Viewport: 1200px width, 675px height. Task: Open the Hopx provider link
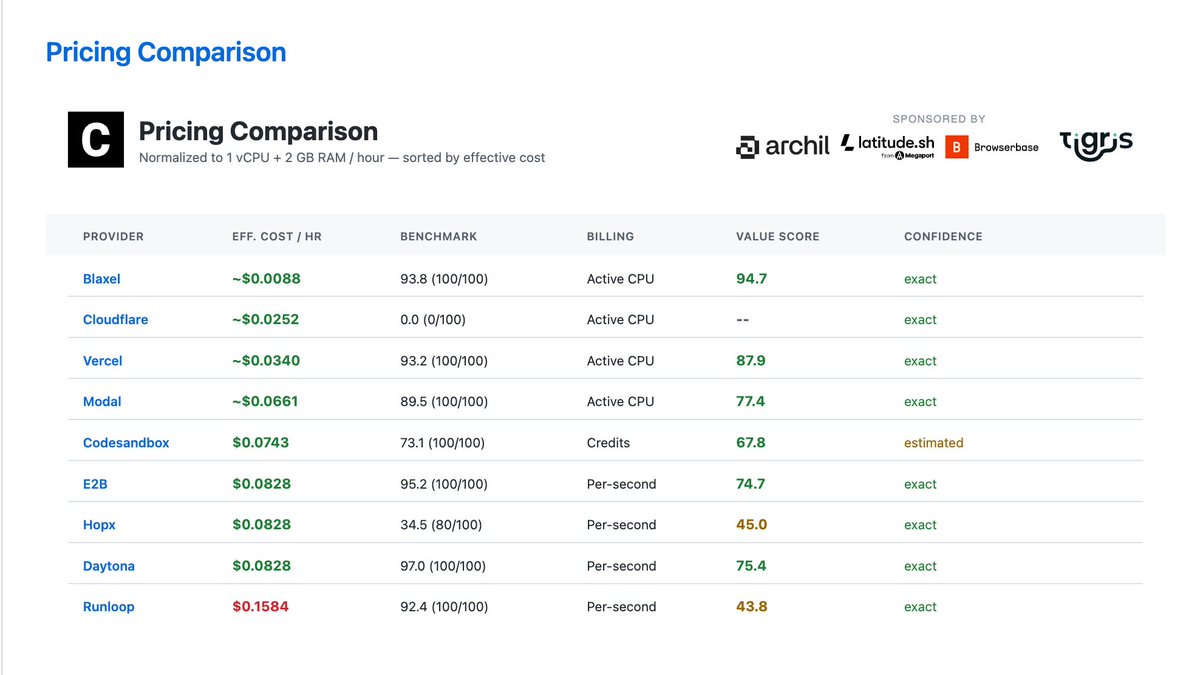(x=99, y=525)
